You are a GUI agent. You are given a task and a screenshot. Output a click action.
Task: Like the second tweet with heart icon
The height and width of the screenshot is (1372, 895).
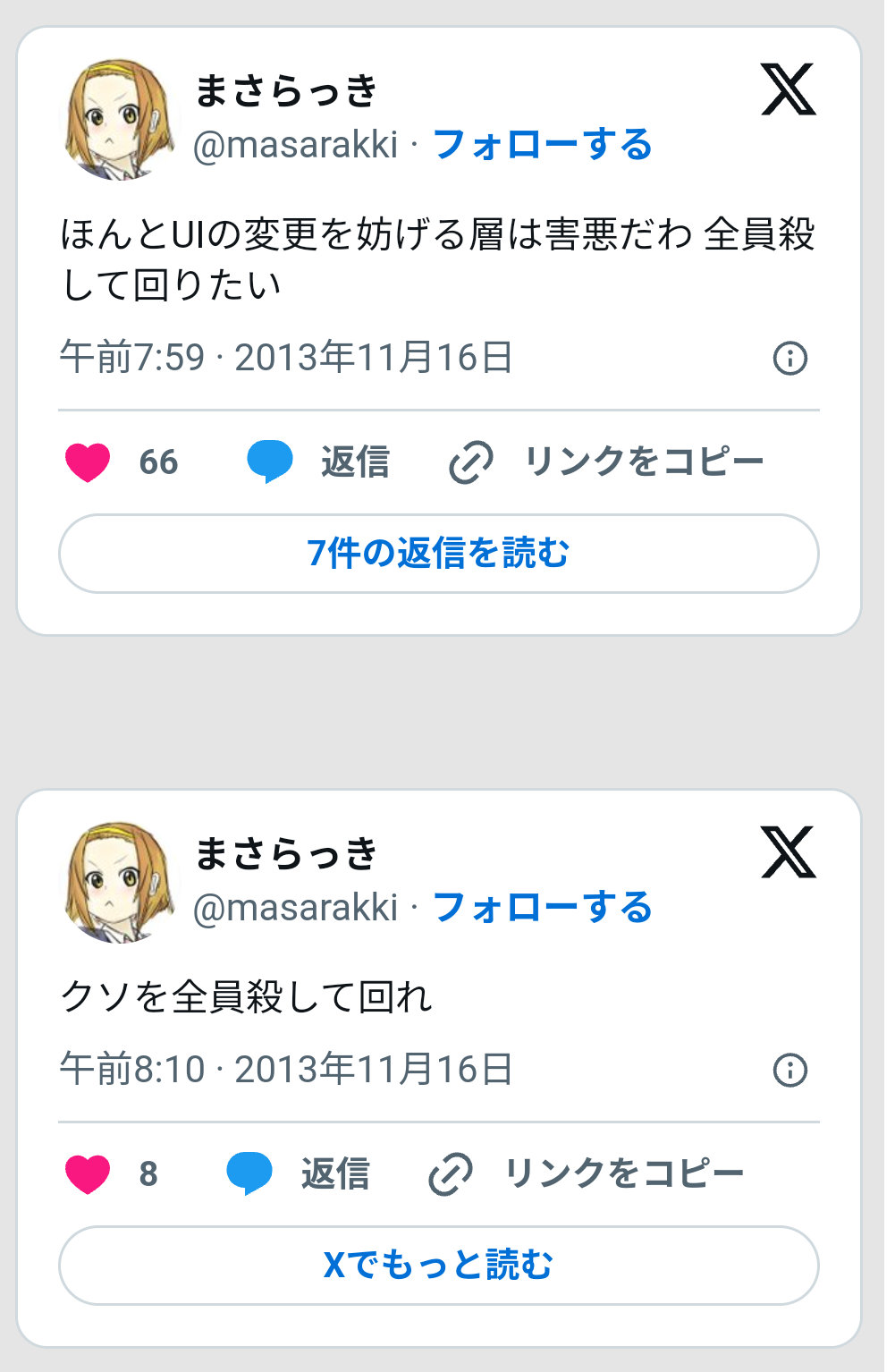[x=88, y=1173]
